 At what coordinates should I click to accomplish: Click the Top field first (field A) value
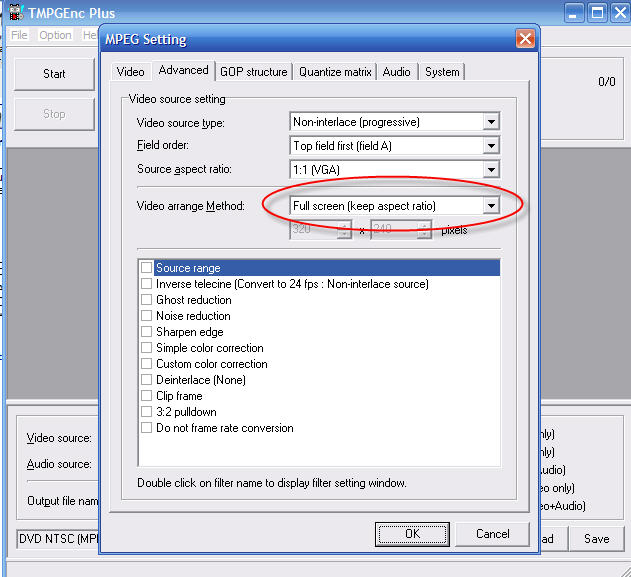click(342, 146)
